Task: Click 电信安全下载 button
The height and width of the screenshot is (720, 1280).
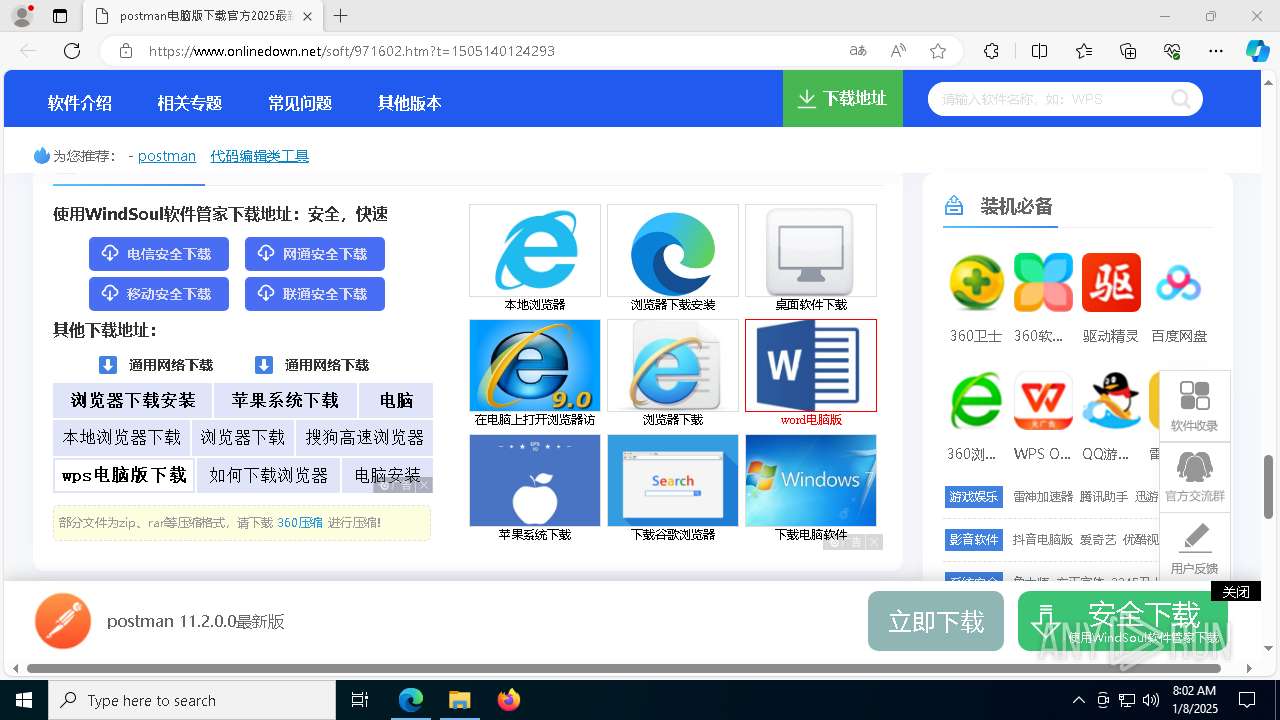Action: point(159,254)
